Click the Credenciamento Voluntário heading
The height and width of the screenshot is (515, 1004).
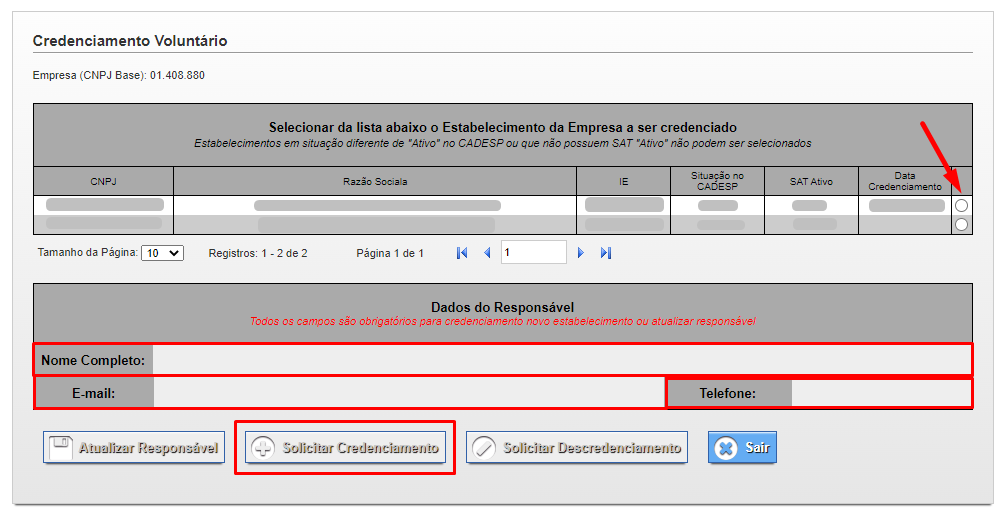pyautogui.click(x=130, y=40)
